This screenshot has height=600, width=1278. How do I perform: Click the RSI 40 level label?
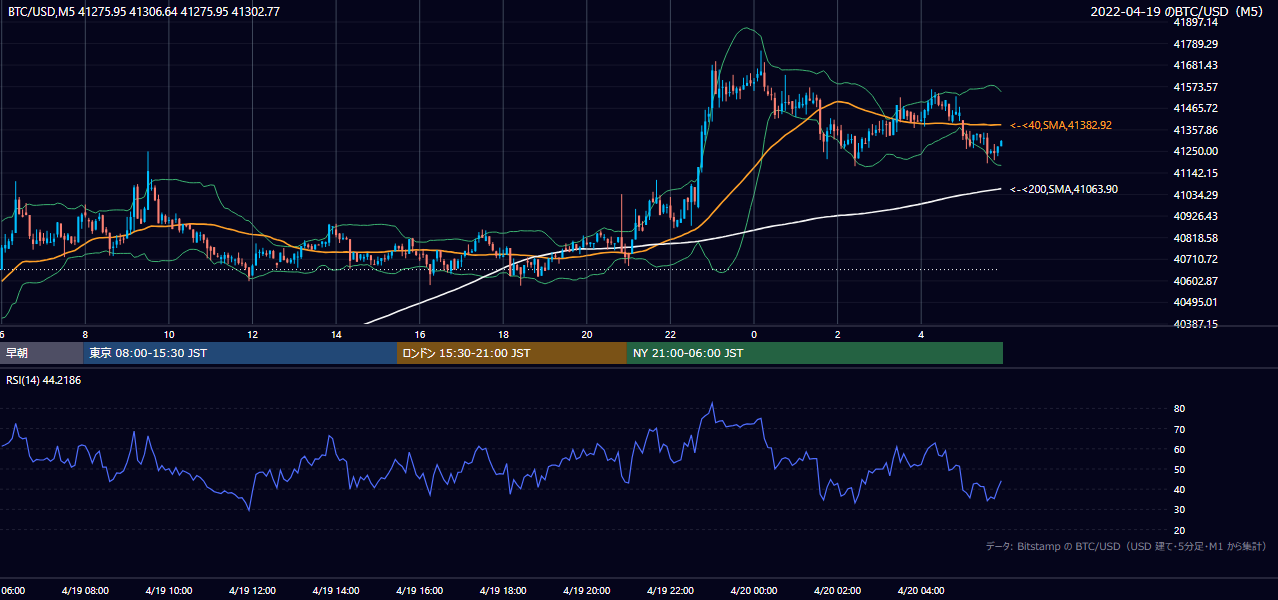coord(1180,490)
